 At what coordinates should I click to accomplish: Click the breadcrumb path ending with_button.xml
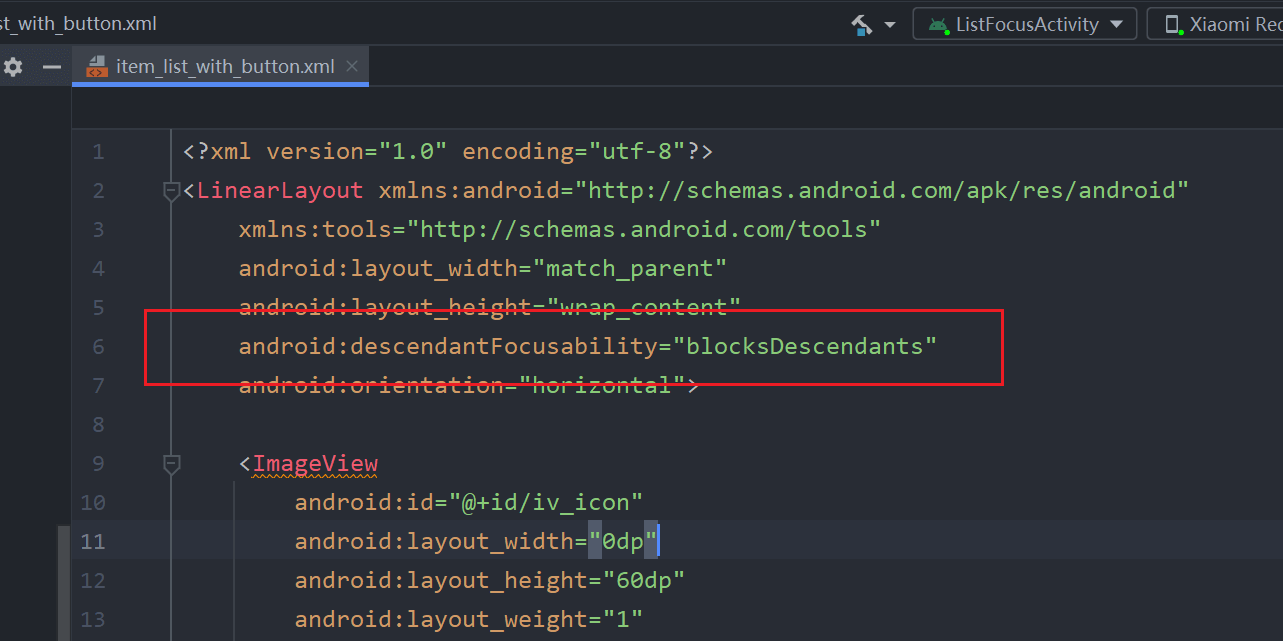click(x=78, y=23)
